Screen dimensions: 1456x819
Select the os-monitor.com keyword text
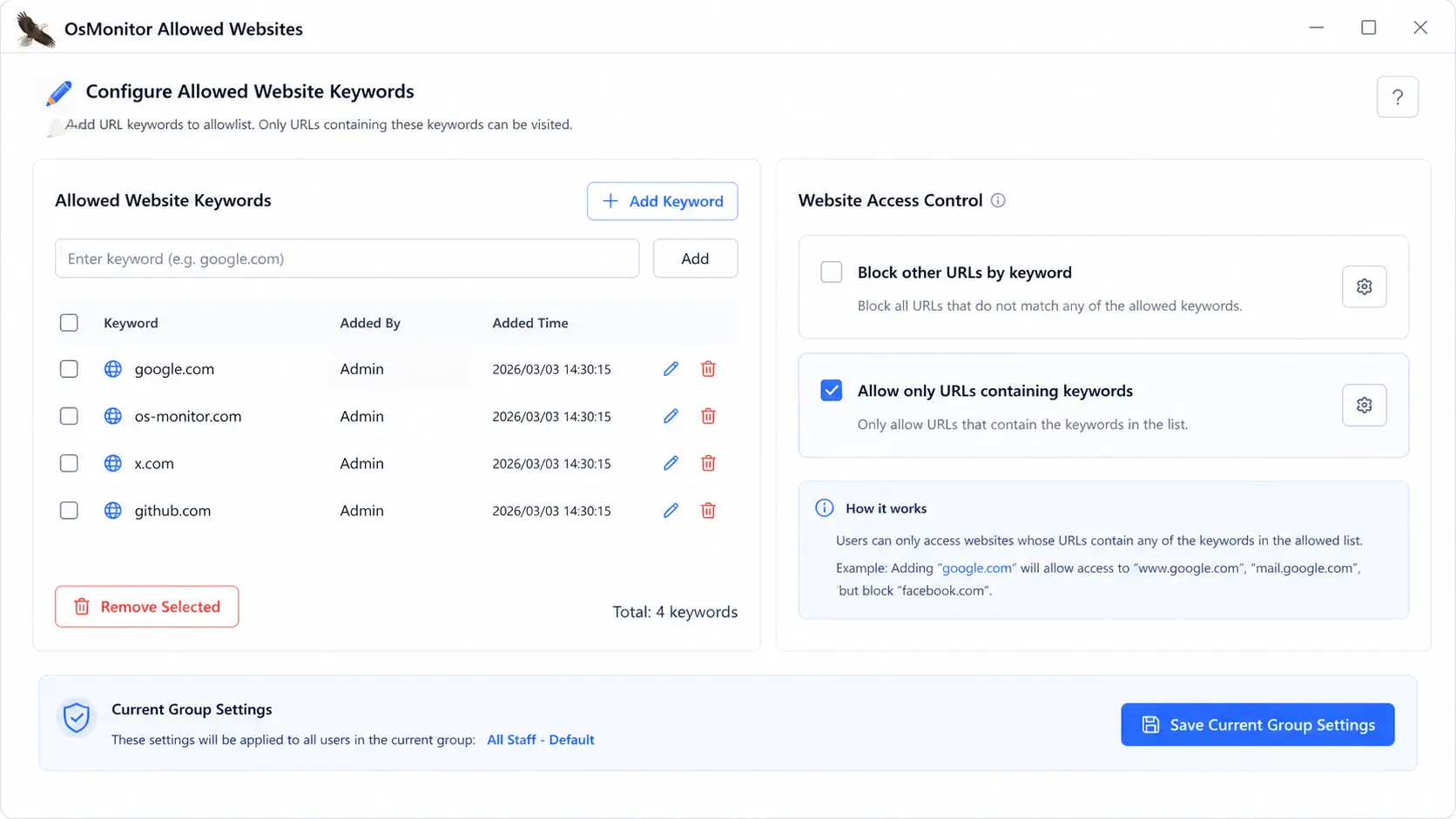click(x=188, y=416)
